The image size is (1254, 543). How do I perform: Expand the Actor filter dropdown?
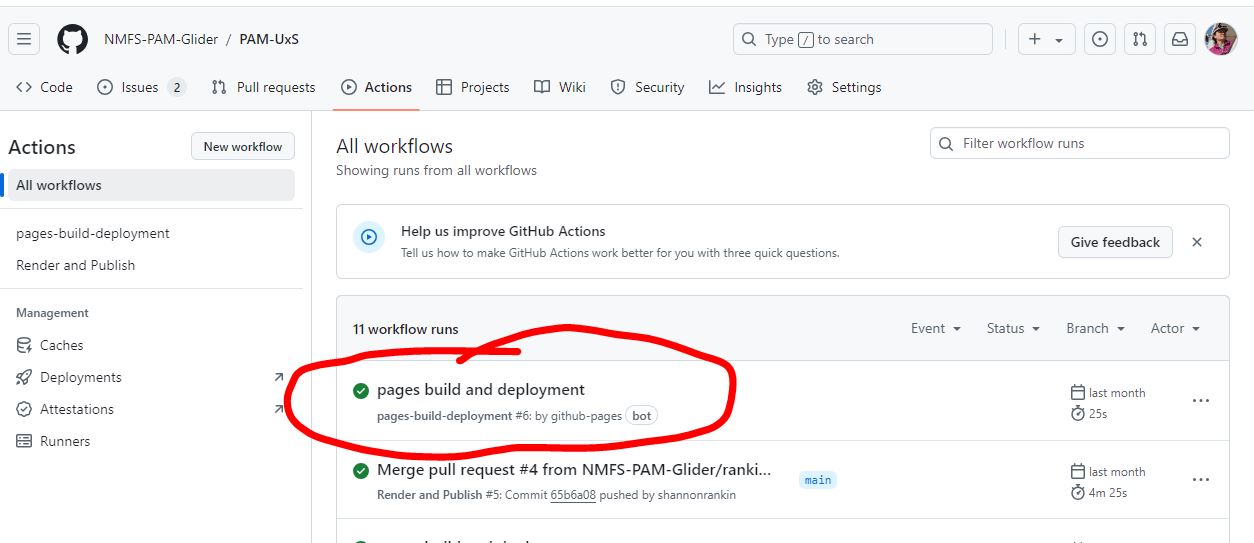click(1174, 328)
